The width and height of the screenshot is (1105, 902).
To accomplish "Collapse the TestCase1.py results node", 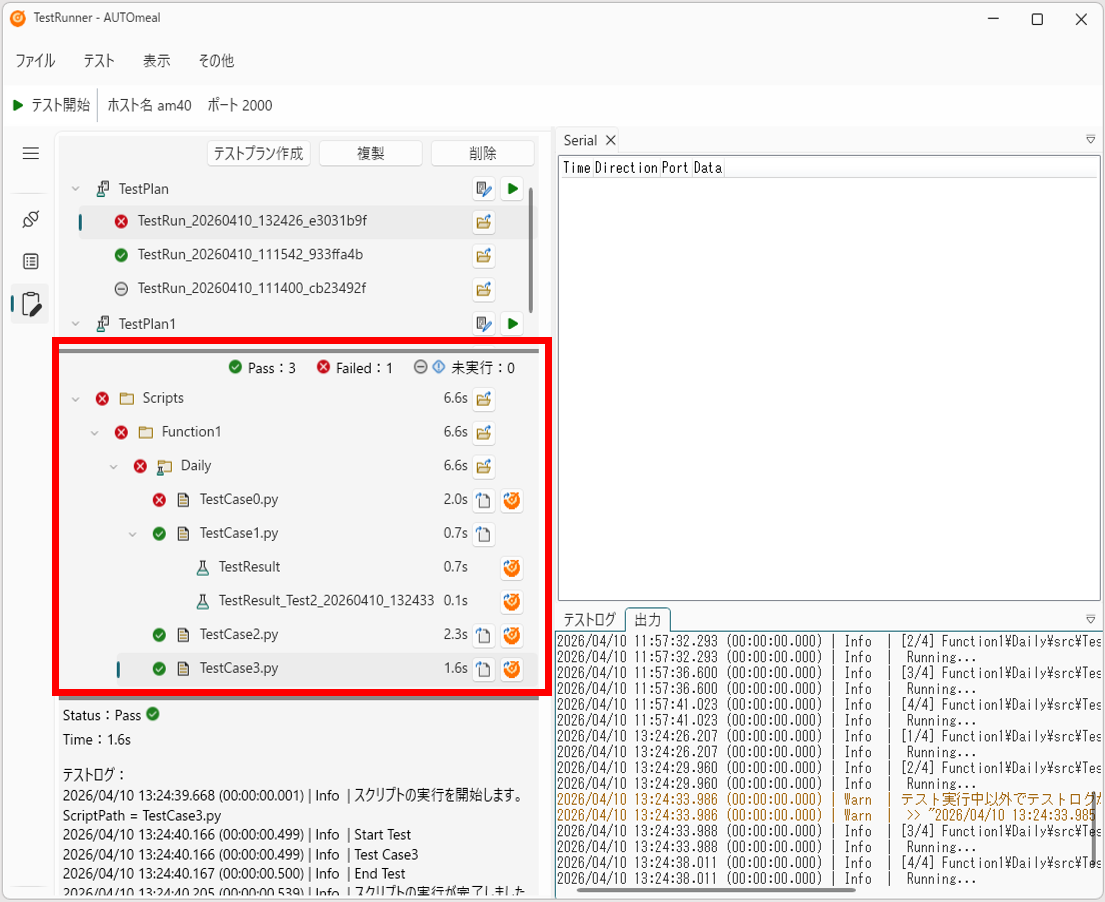I will [x=132, y=533].
